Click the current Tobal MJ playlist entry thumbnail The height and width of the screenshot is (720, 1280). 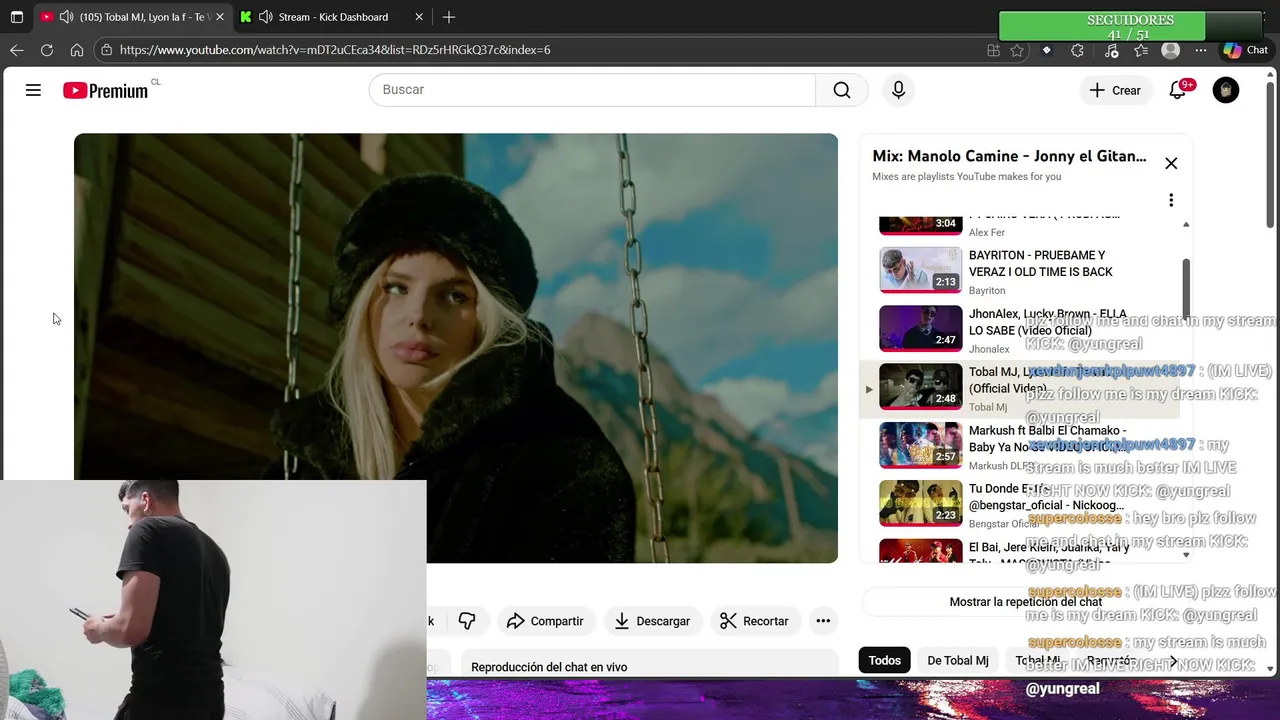(x=920, y=386)
